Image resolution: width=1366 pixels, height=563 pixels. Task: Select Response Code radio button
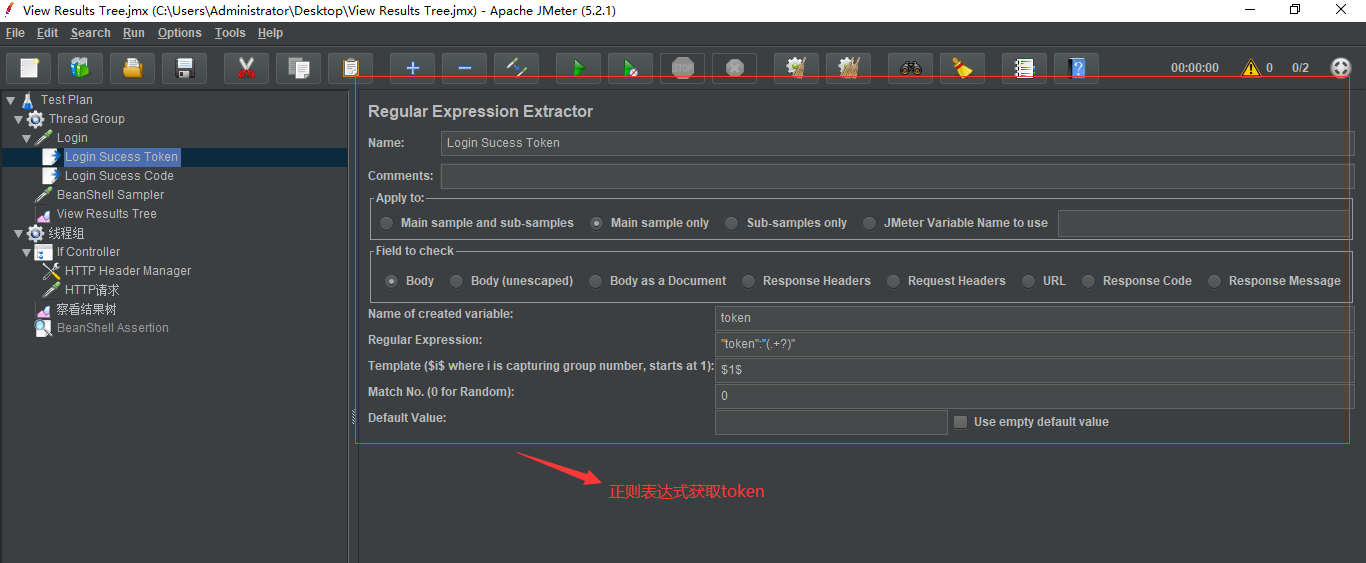[1089, 281]
